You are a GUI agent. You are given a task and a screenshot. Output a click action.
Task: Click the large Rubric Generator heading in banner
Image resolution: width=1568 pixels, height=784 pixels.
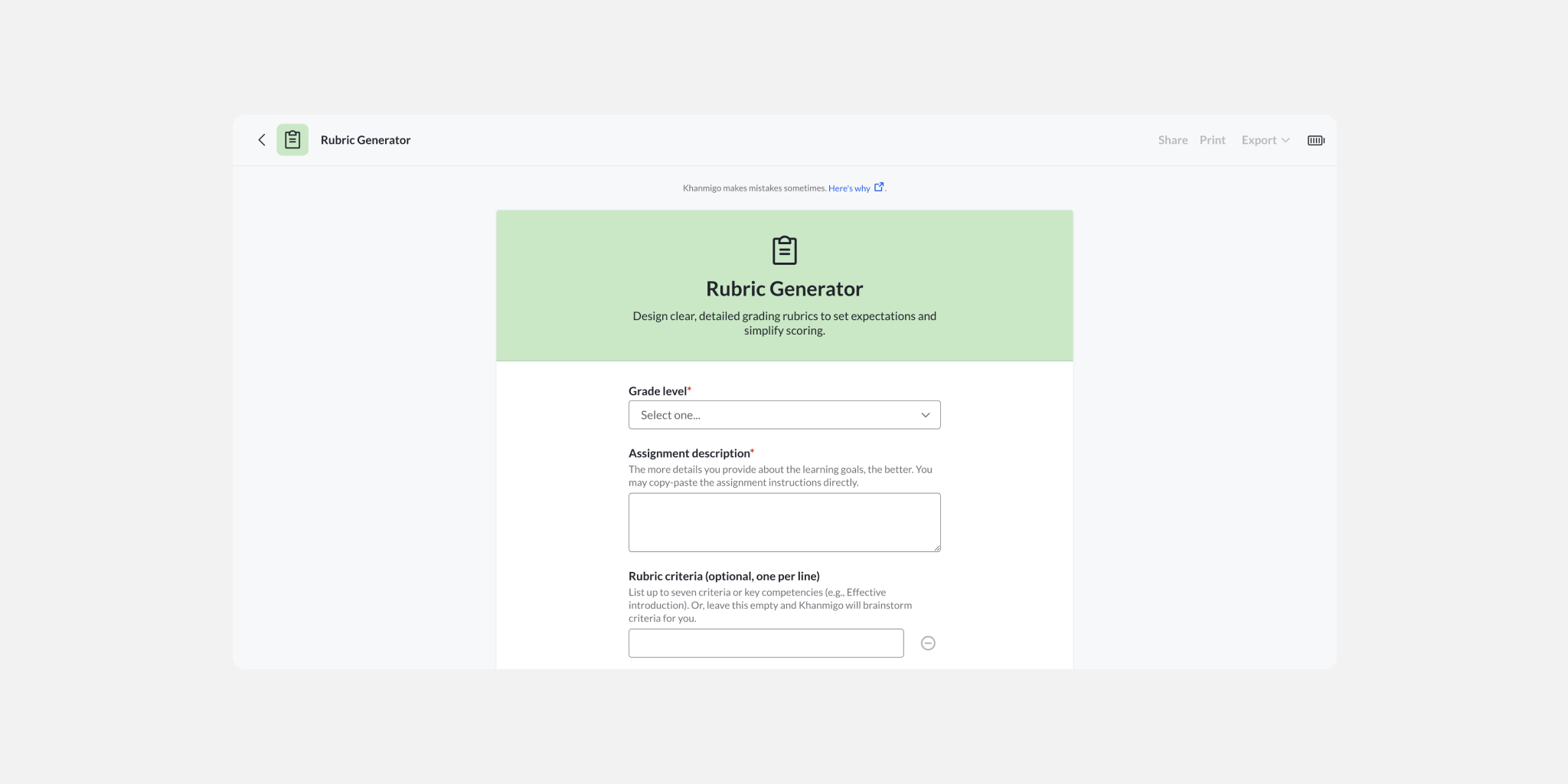click(785, 289)
